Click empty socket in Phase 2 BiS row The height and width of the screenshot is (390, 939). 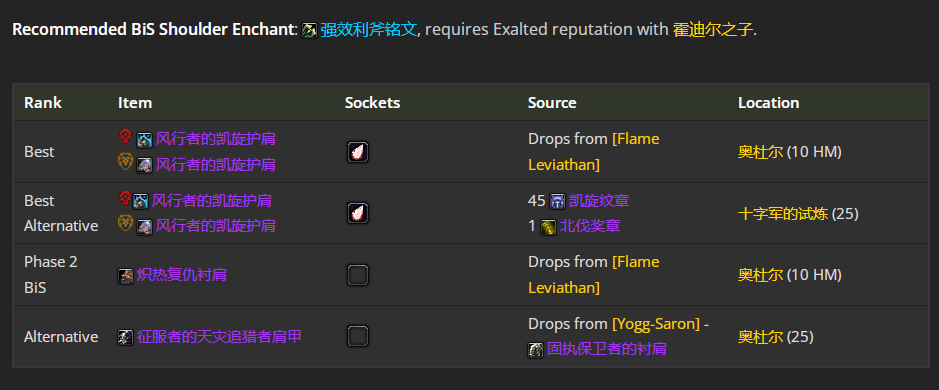358,275
